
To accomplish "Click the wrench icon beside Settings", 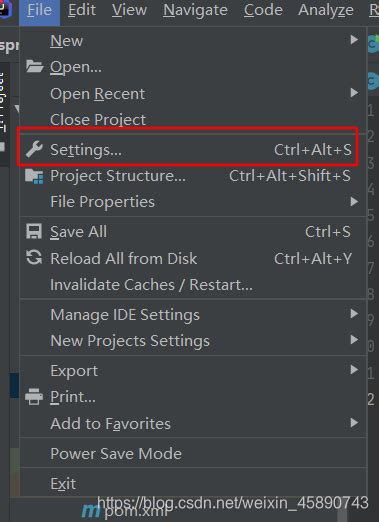I will pos(34,149).
